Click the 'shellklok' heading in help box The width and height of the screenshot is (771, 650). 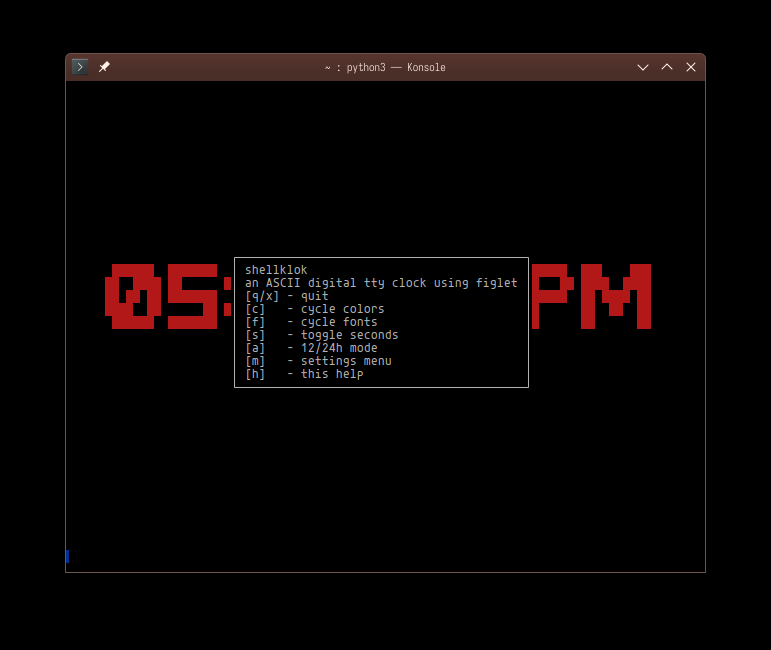pos(276,270)
